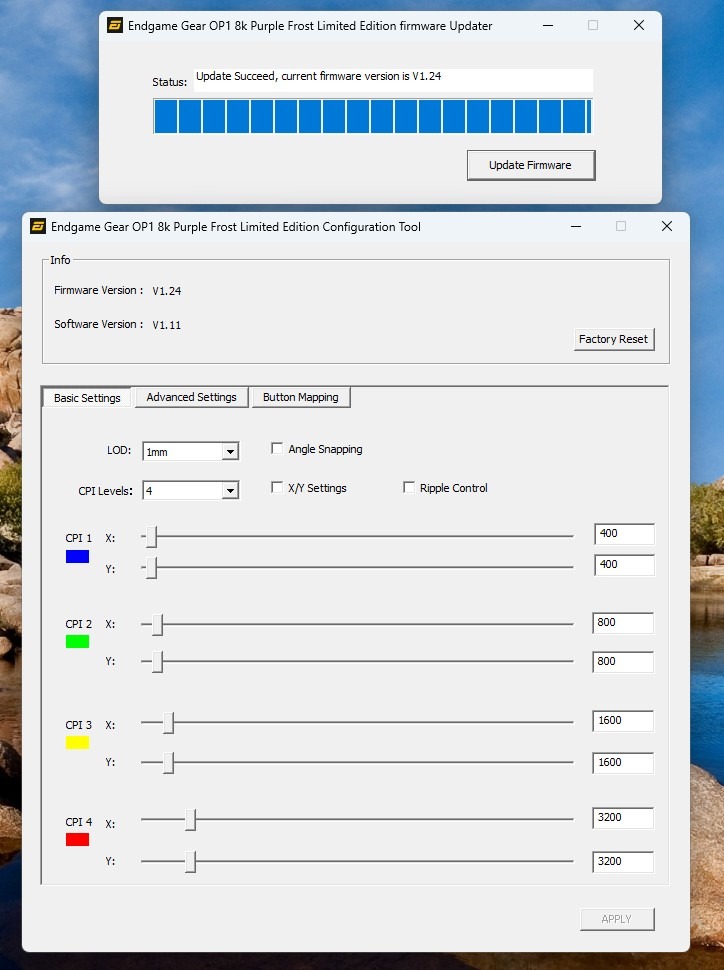The image size is (724, 970).
Task: Click the firmware update progress bar
Action: point(373,116)
